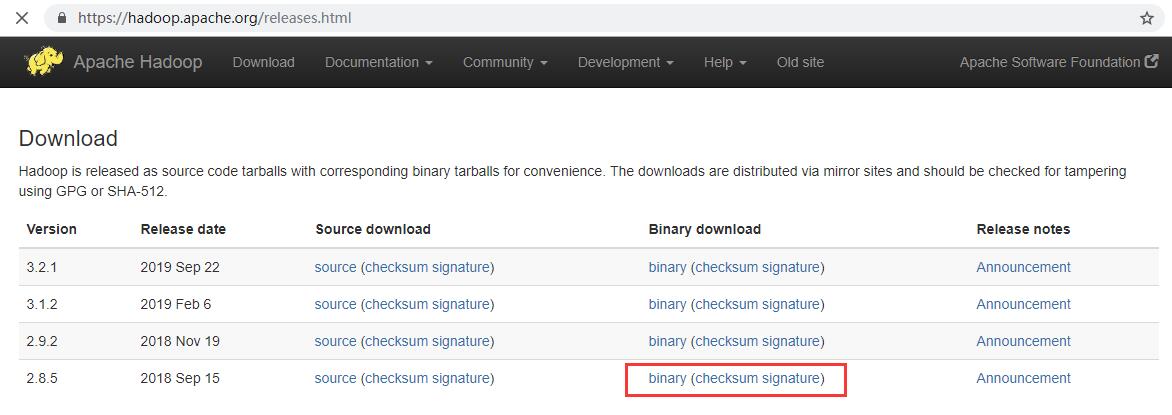The image size is (1172, 415).
Task: Open the 2.8.5 binary signature link
Action: click(791, 378)
